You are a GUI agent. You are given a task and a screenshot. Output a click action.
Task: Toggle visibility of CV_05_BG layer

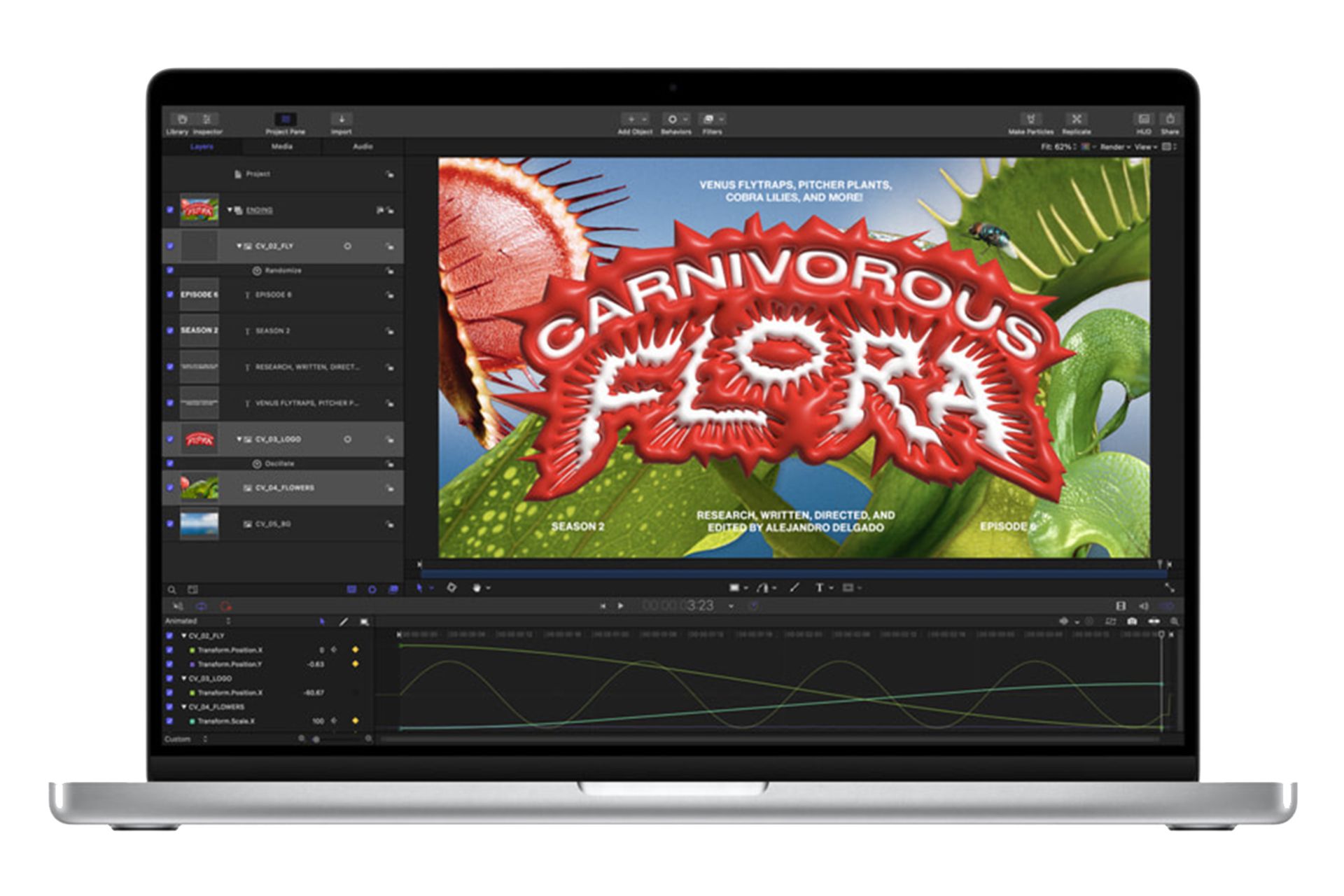[170, 524]
